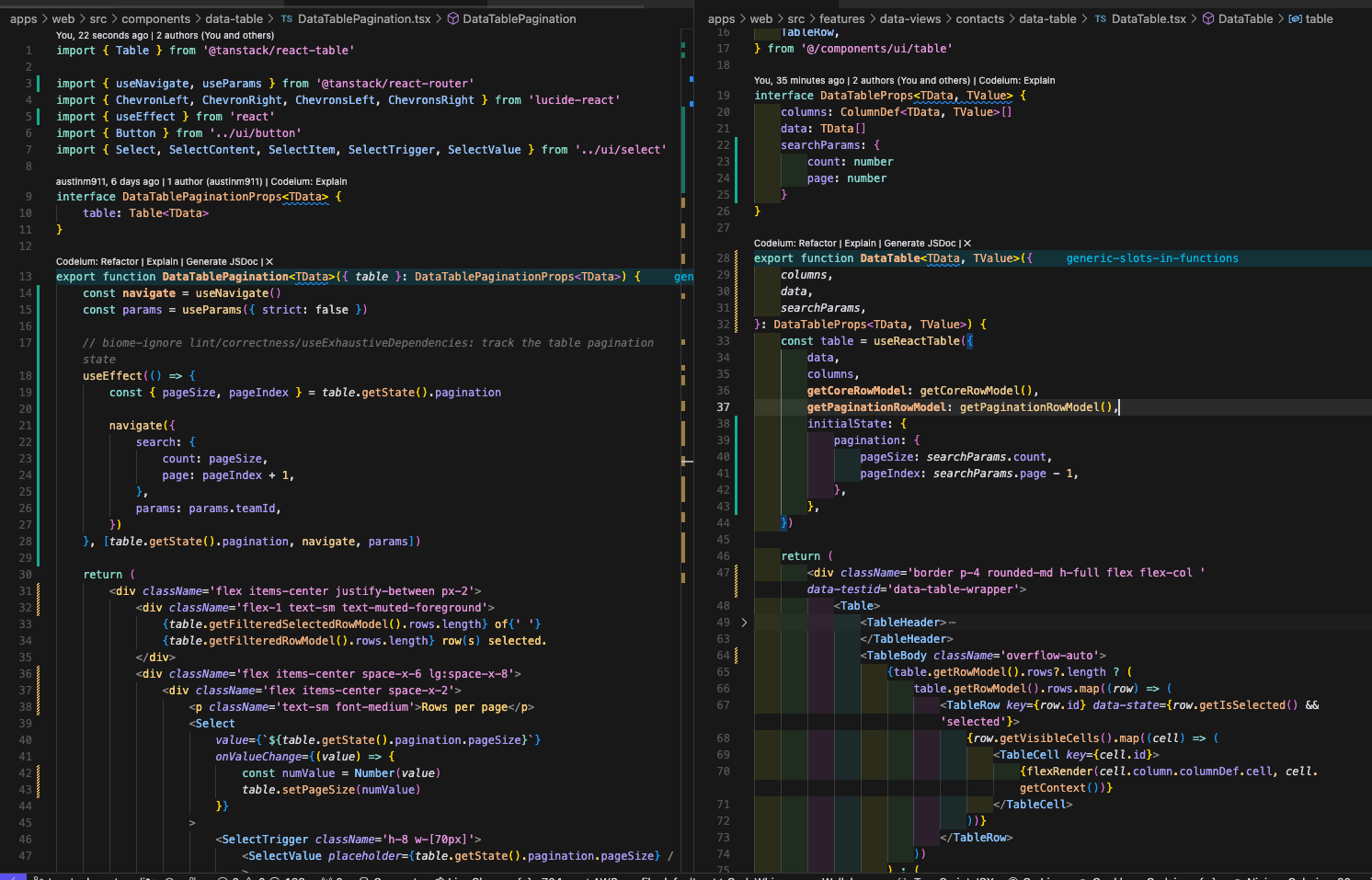Click line number 13 in the left editor
1372x880 pixels.
(26, 277)
